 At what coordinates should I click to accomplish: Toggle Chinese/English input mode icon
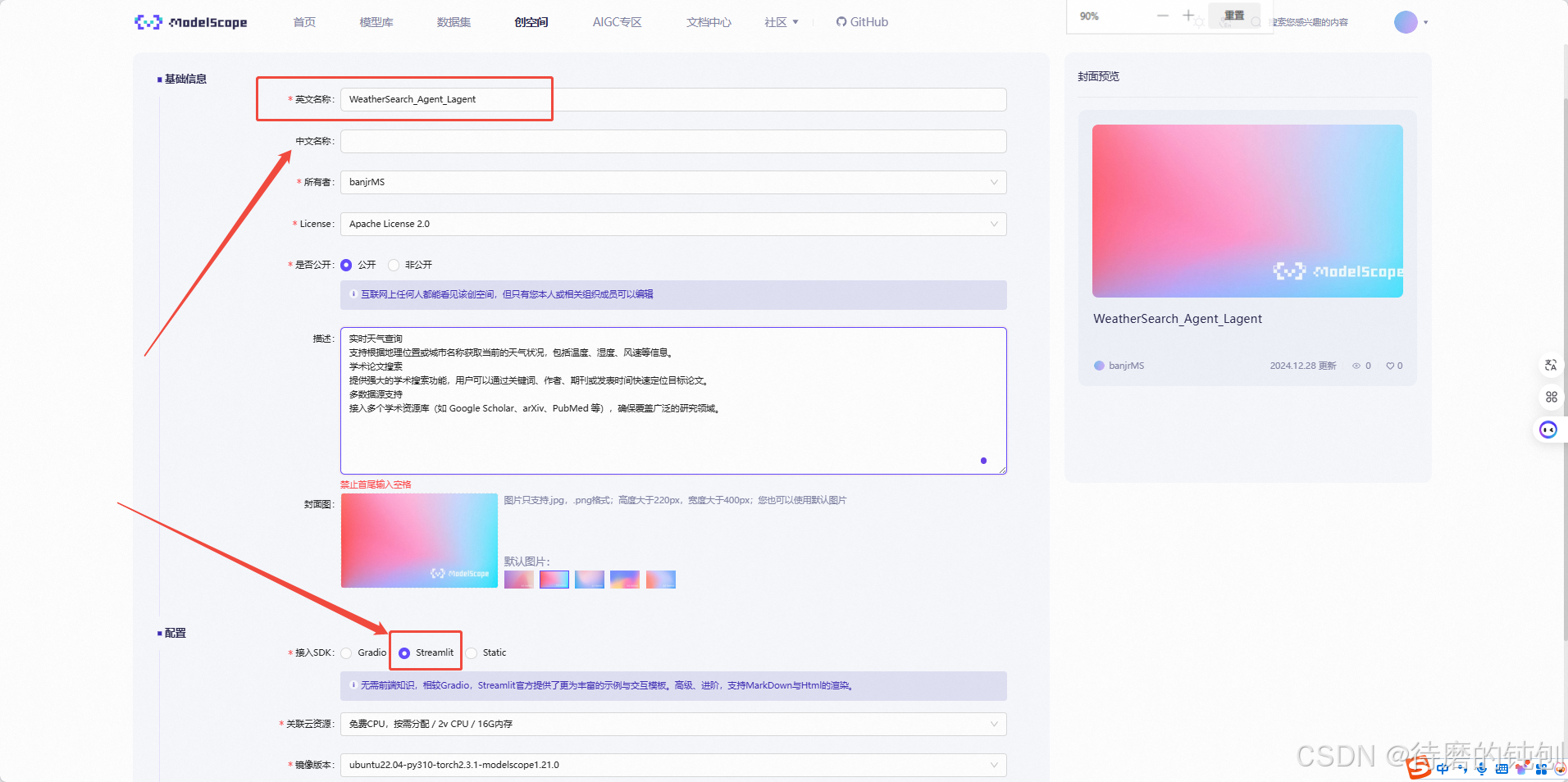pyautogui.click(x=1443, y=769)
